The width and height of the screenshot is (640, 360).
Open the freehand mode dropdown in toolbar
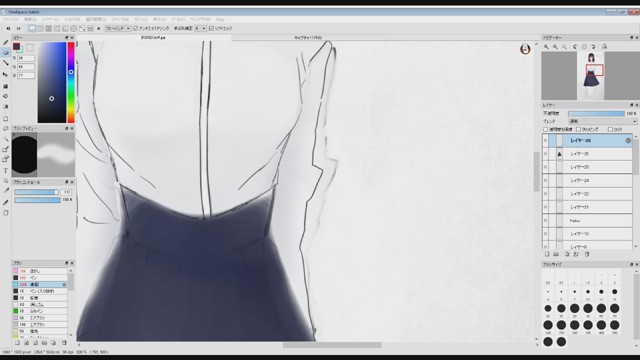(118, 29)
